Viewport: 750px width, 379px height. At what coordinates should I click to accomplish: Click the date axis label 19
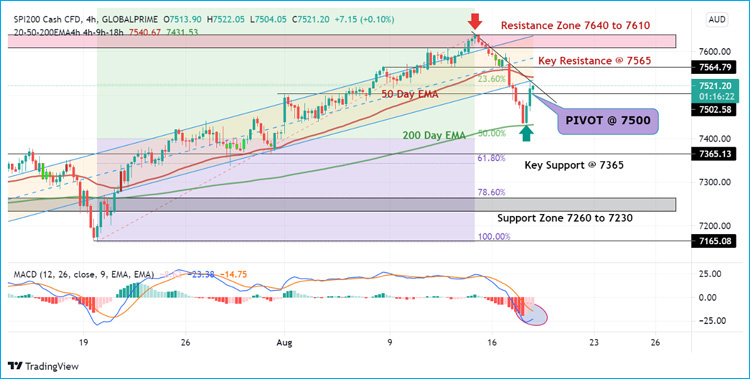tap(84, 343)
